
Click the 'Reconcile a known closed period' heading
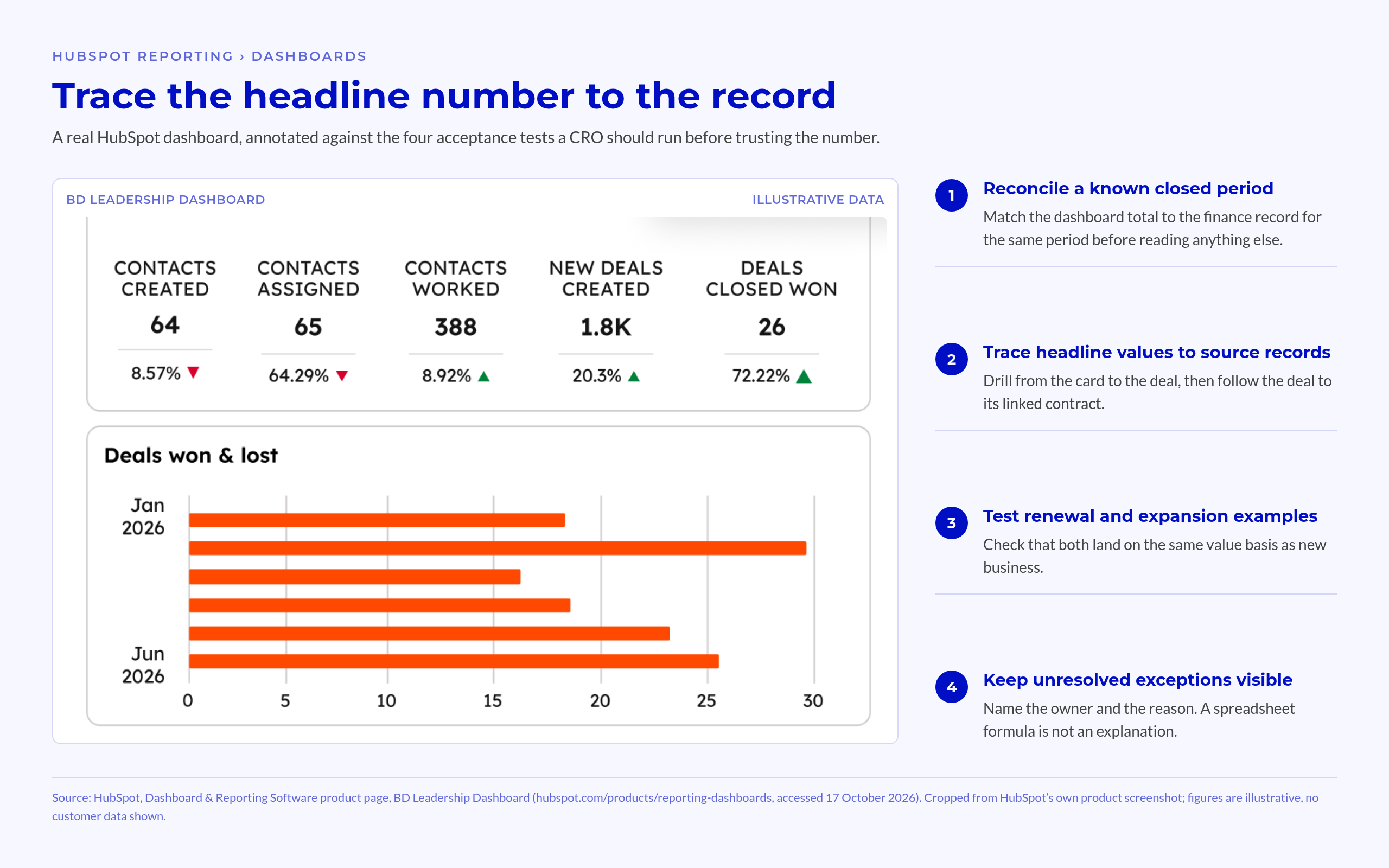click(x=1128, y=188)
